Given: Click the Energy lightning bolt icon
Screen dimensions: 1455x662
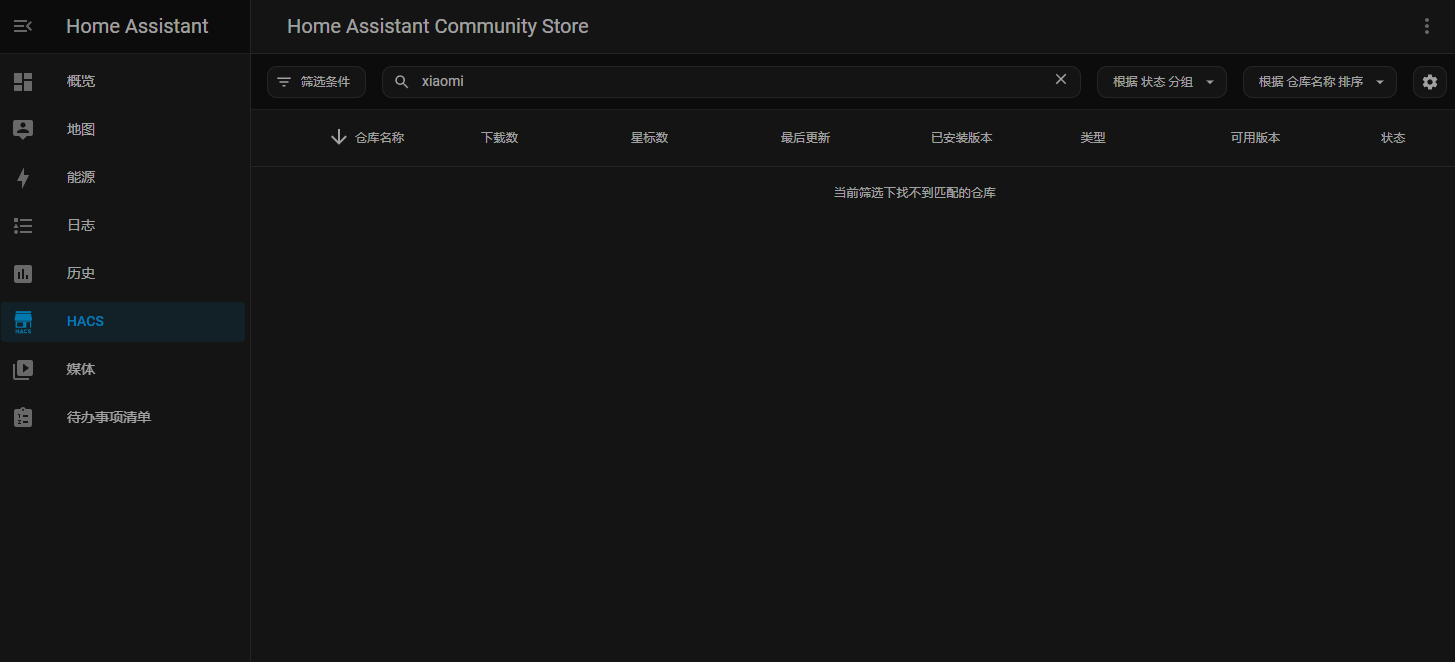Looking at the screenshot, I should coord(23,178).
